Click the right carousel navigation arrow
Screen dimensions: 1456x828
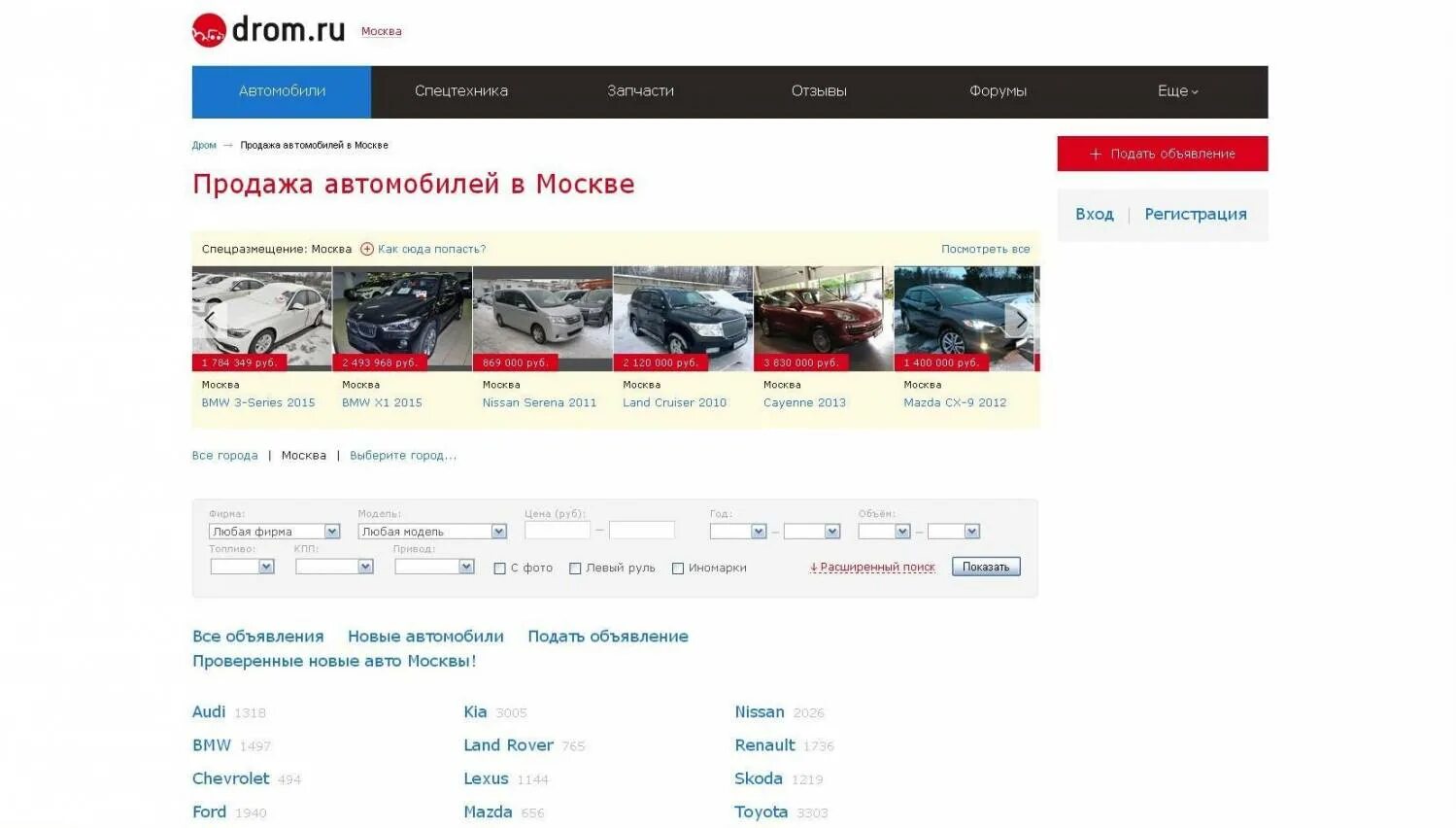point(1020,319)
